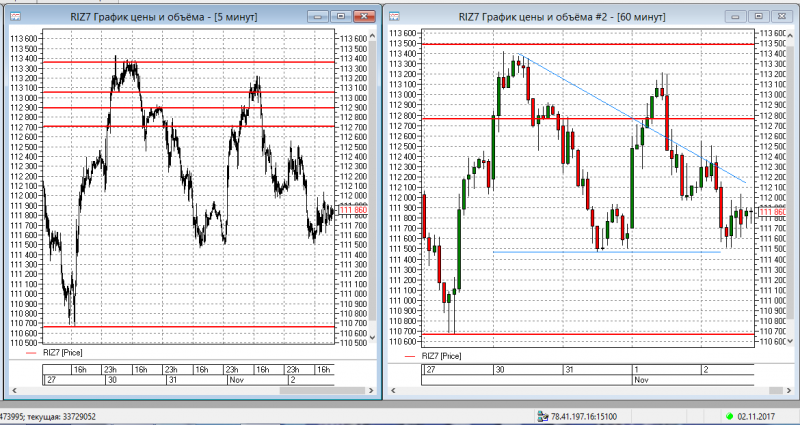800x425 pixels.
Task: Click the date 02.11.2017 in the status bar
Action: 756,417
